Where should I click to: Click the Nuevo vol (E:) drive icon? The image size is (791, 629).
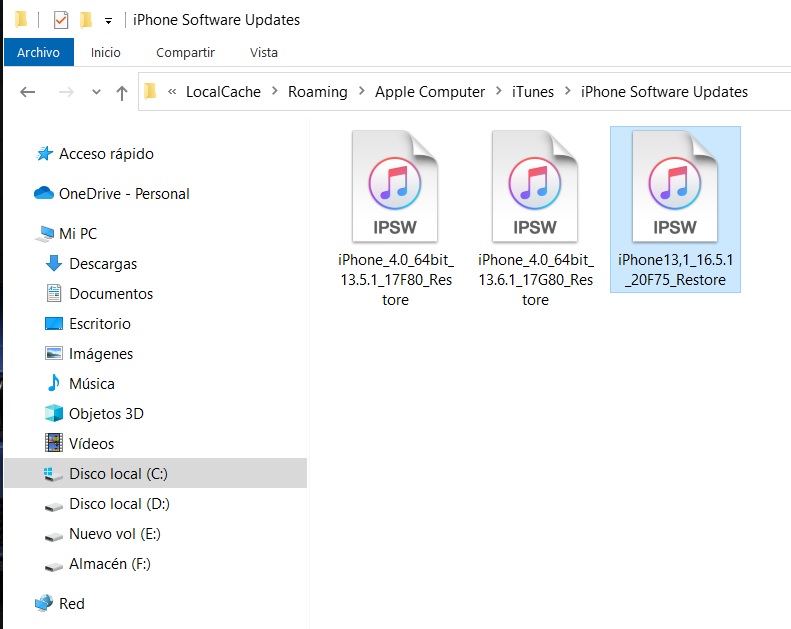pyautogui.click(x=53, y=536)
